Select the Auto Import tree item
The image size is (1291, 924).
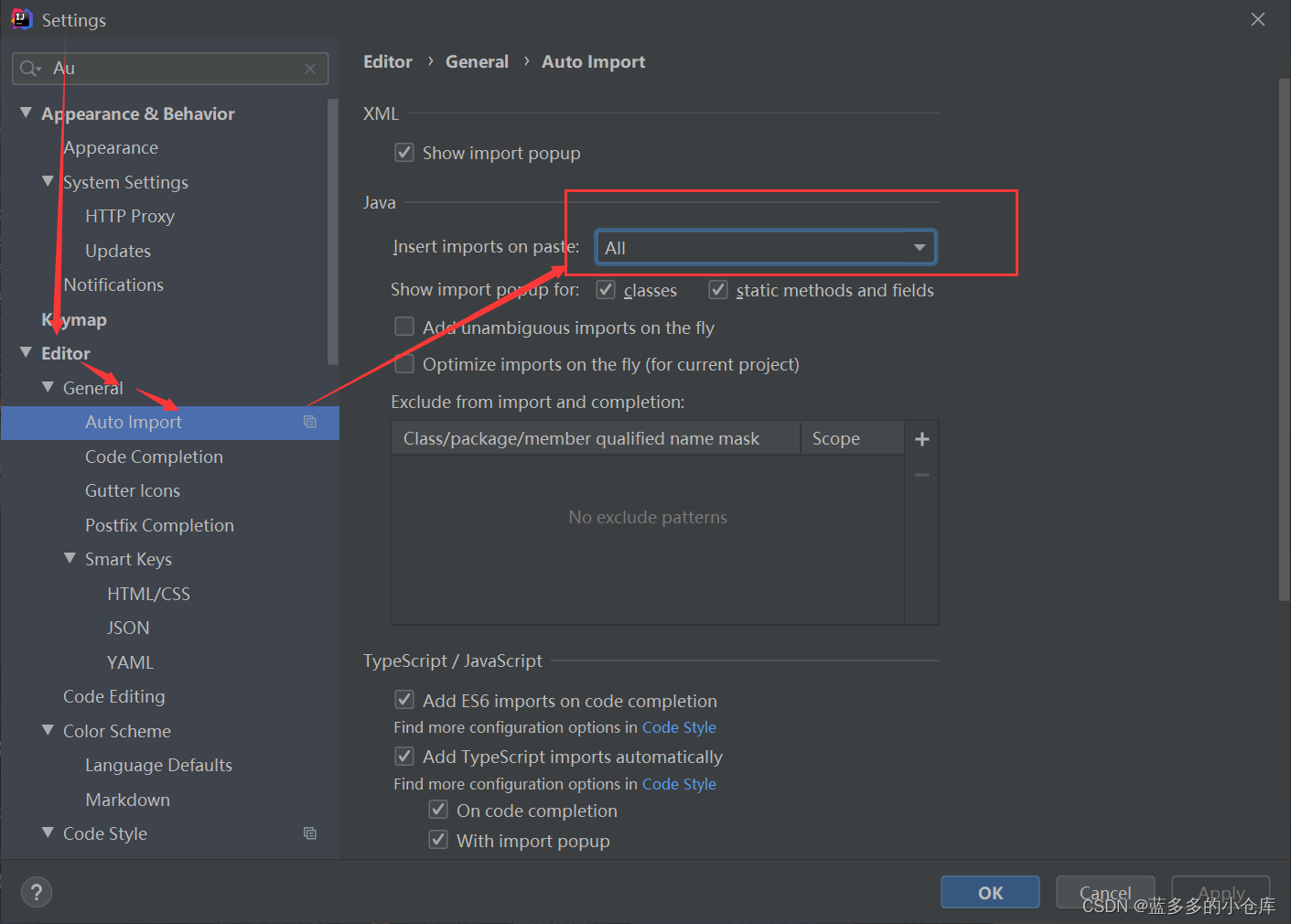click(x=134, y=422)
